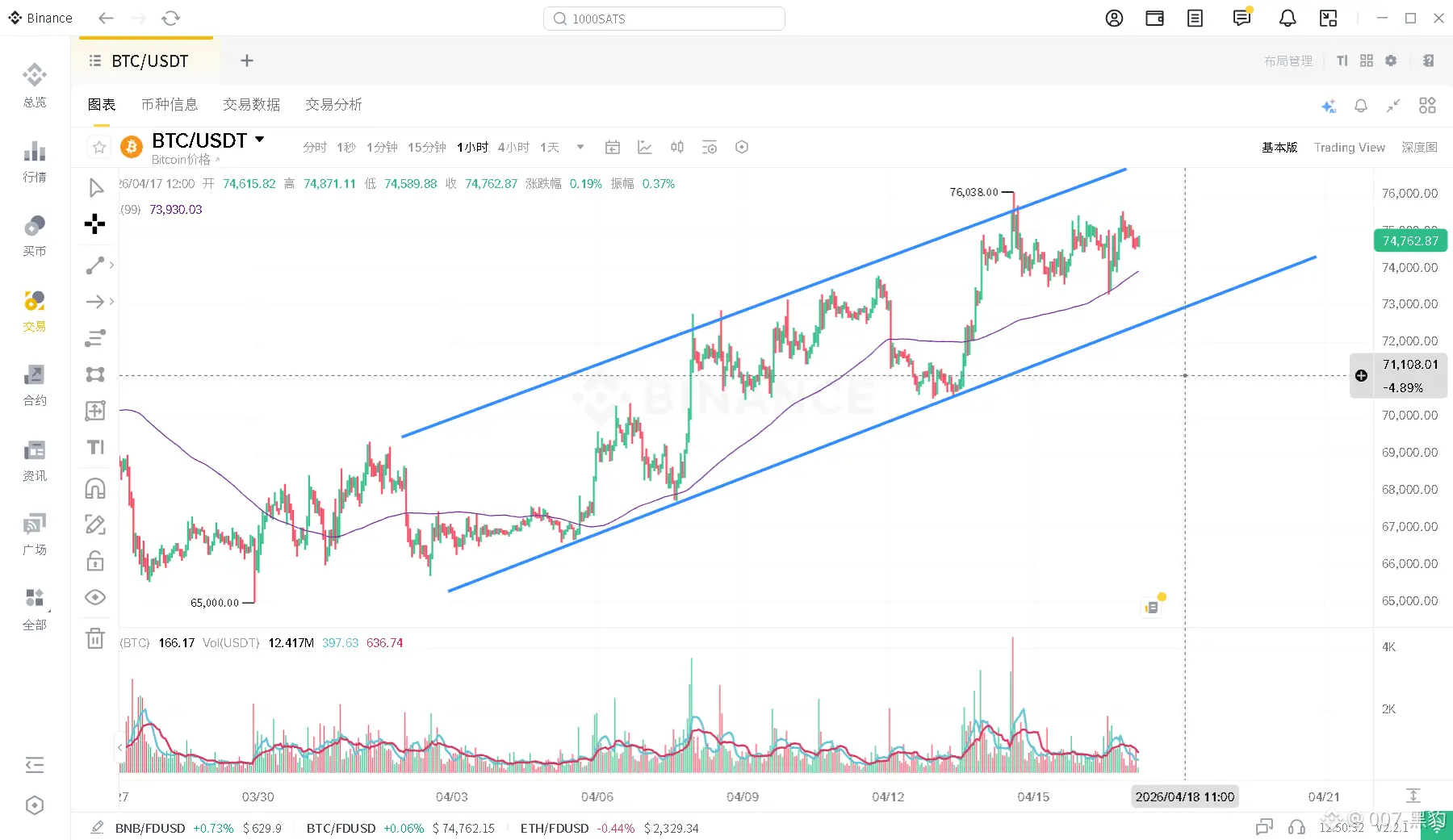Open the wallet icon
Screen dimensions: 1453x840
pyautogui.click(x=1154, y=18)
